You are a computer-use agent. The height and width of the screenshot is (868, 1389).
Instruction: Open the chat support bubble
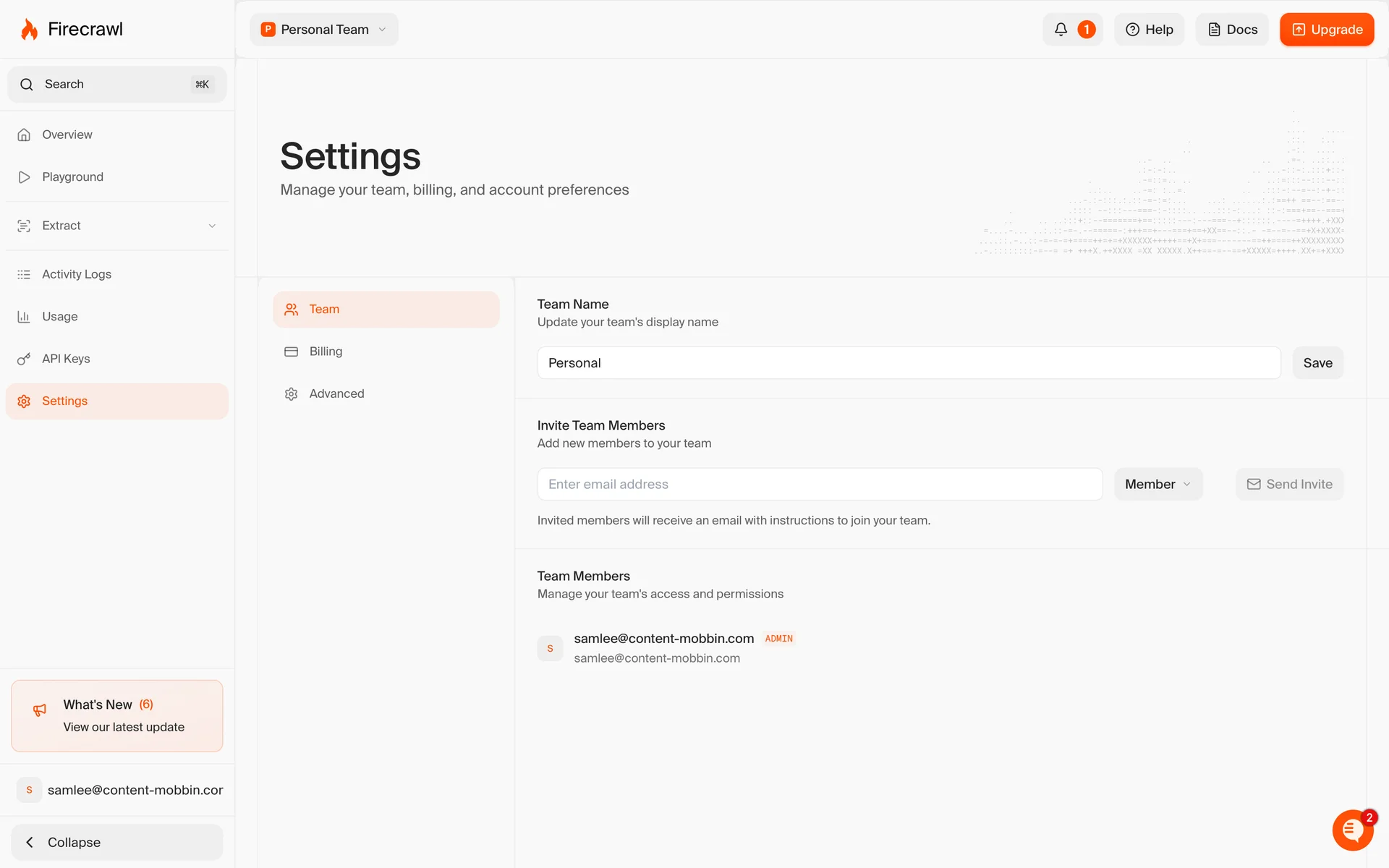1351,830
